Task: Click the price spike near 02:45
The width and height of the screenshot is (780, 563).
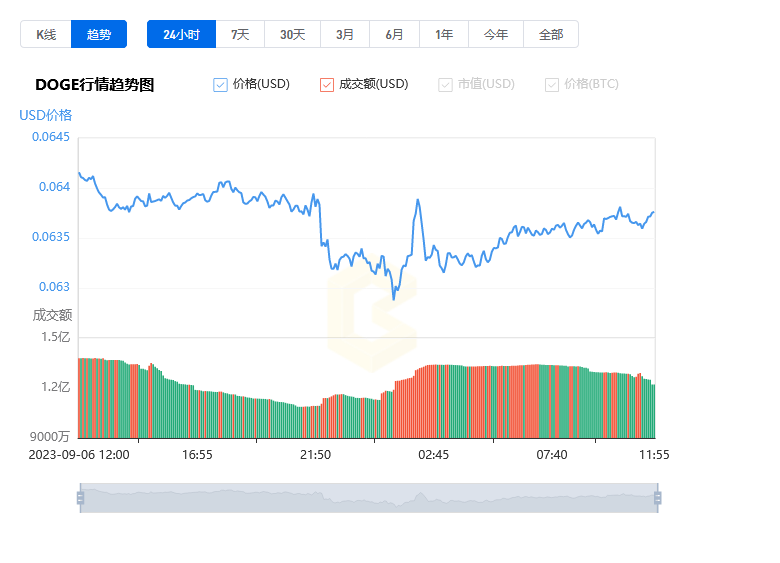Action: click(x=418, y=200)
